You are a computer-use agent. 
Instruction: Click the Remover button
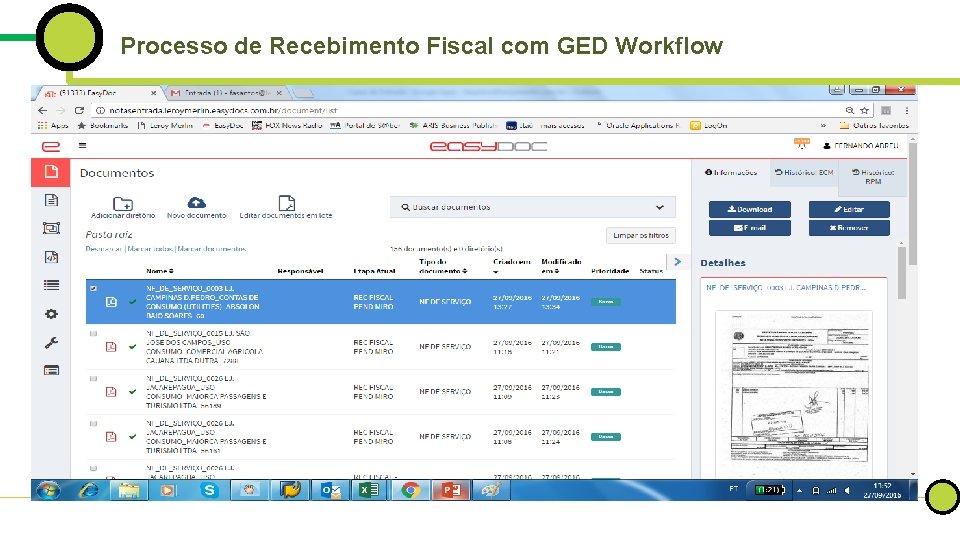point(849,228)
